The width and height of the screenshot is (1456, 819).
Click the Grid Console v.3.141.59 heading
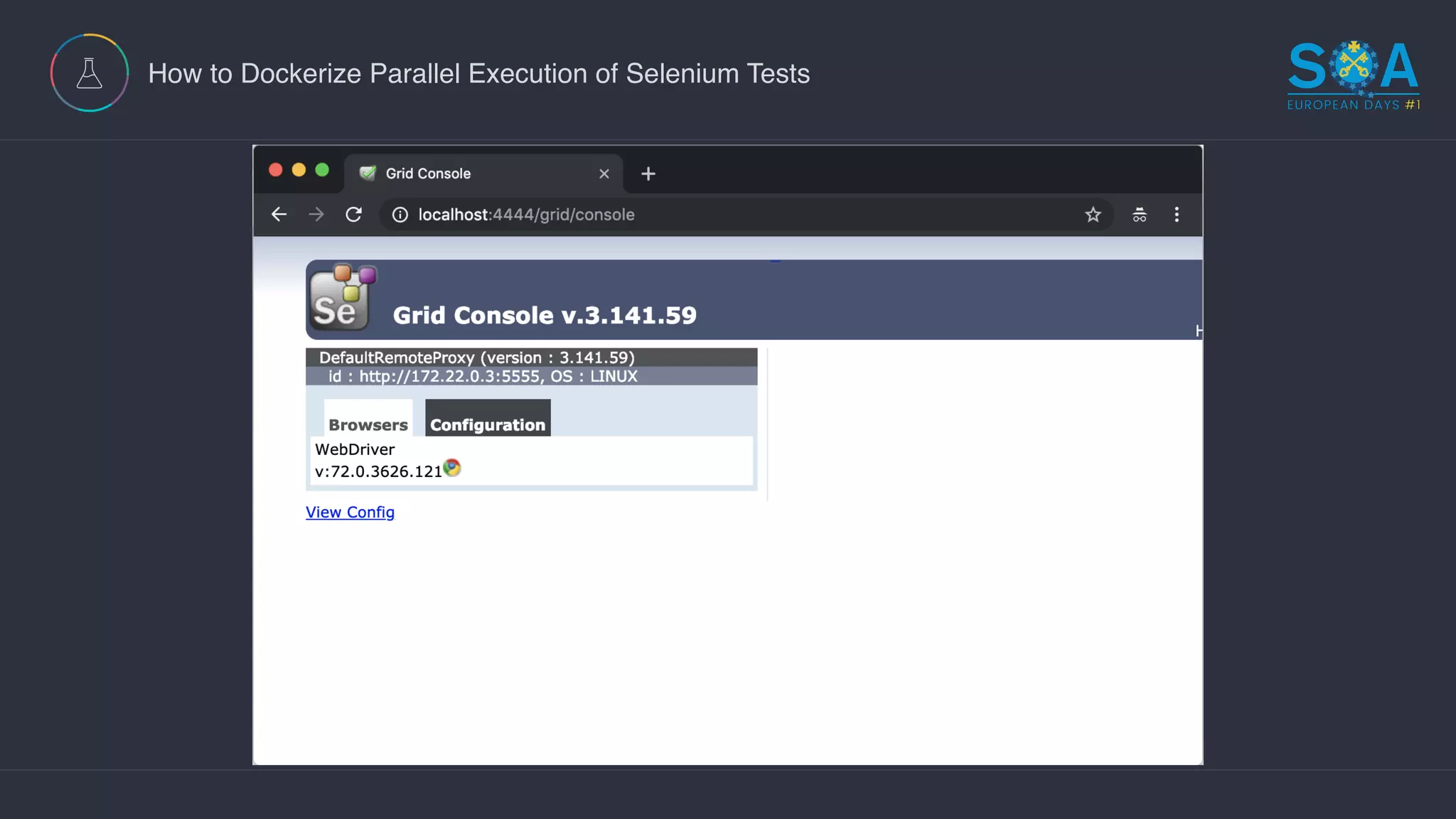click(545, 315)
